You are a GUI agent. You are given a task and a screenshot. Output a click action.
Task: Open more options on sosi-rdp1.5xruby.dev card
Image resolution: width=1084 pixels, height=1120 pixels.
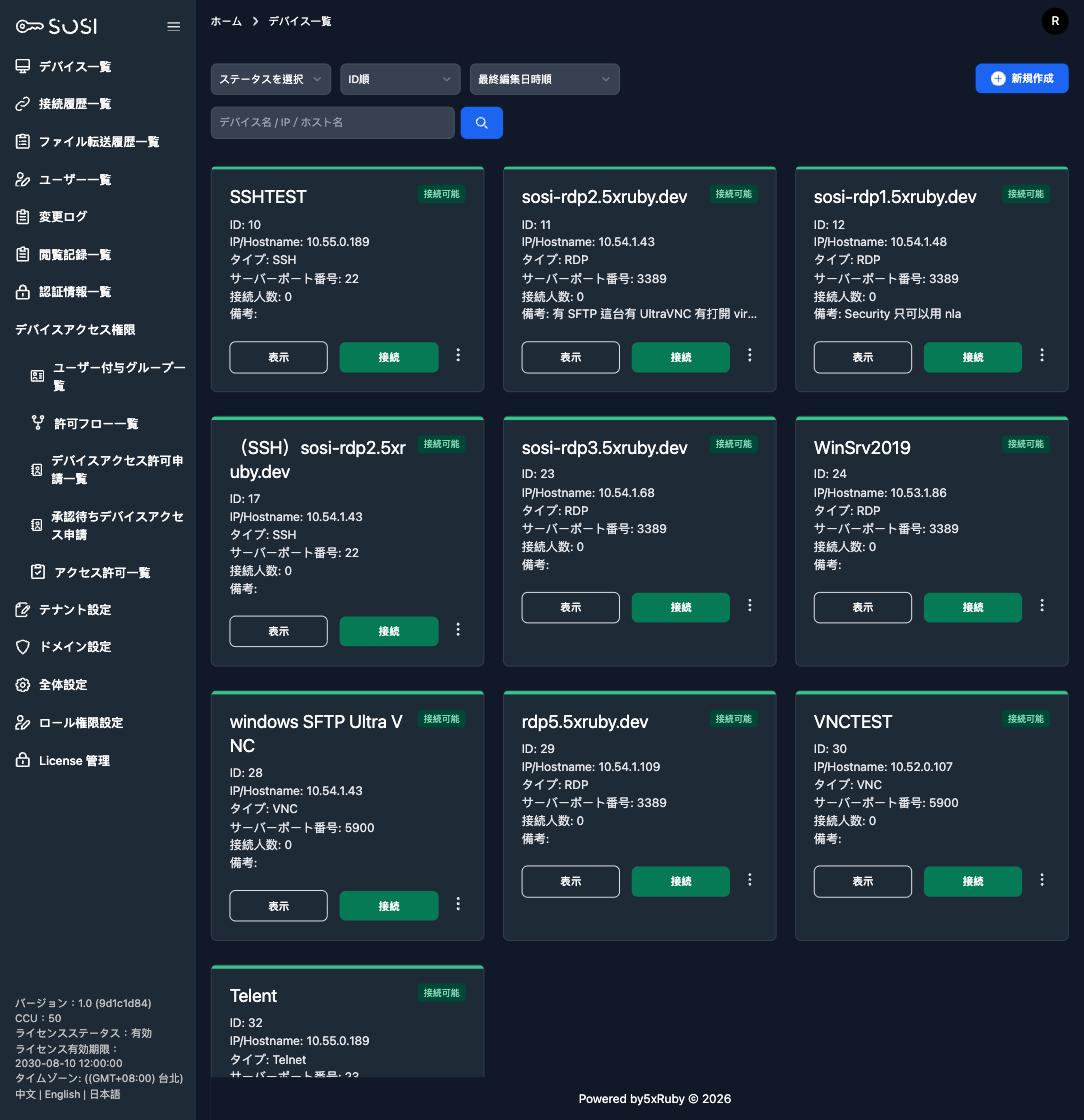(1042, 355)
